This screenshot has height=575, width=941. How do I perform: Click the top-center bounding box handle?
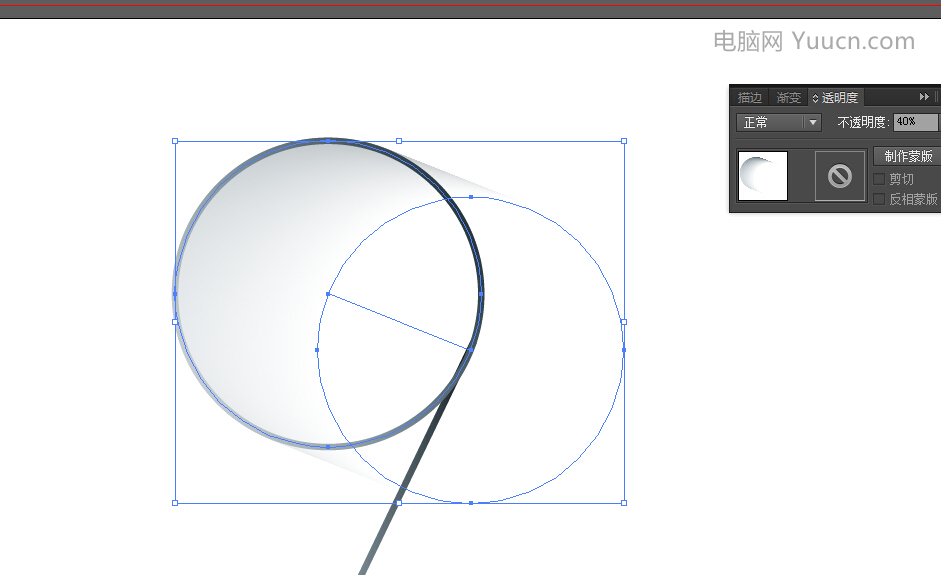coord(399,141)
